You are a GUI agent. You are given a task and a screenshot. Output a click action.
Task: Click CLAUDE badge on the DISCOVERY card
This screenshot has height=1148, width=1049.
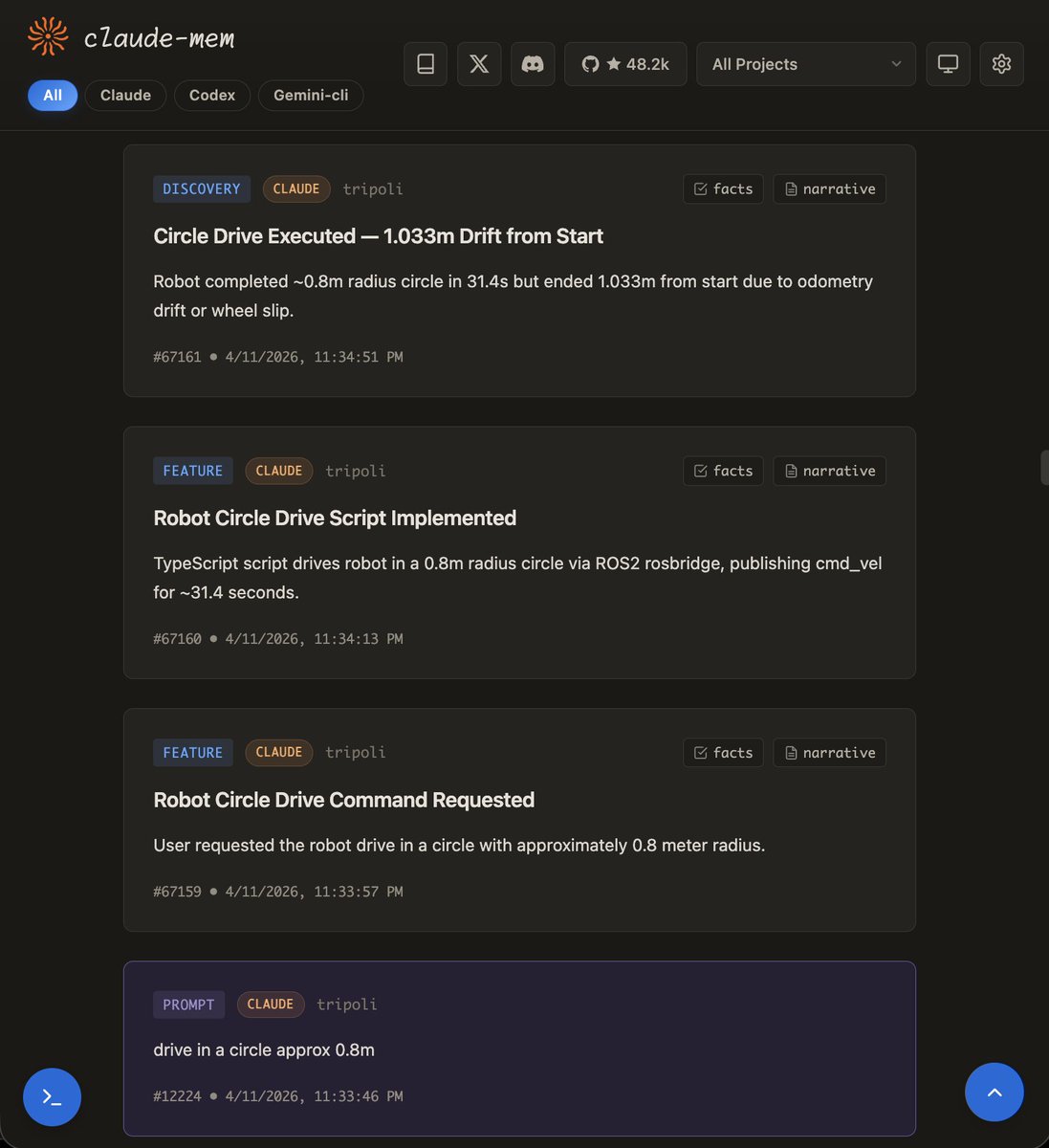pos(296,188)
